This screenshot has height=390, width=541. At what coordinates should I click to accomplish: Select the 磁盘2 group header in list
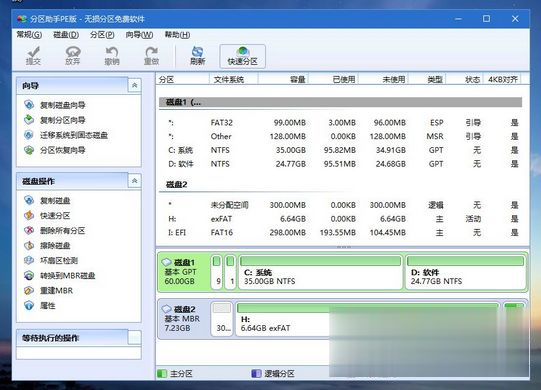[340, 185]
